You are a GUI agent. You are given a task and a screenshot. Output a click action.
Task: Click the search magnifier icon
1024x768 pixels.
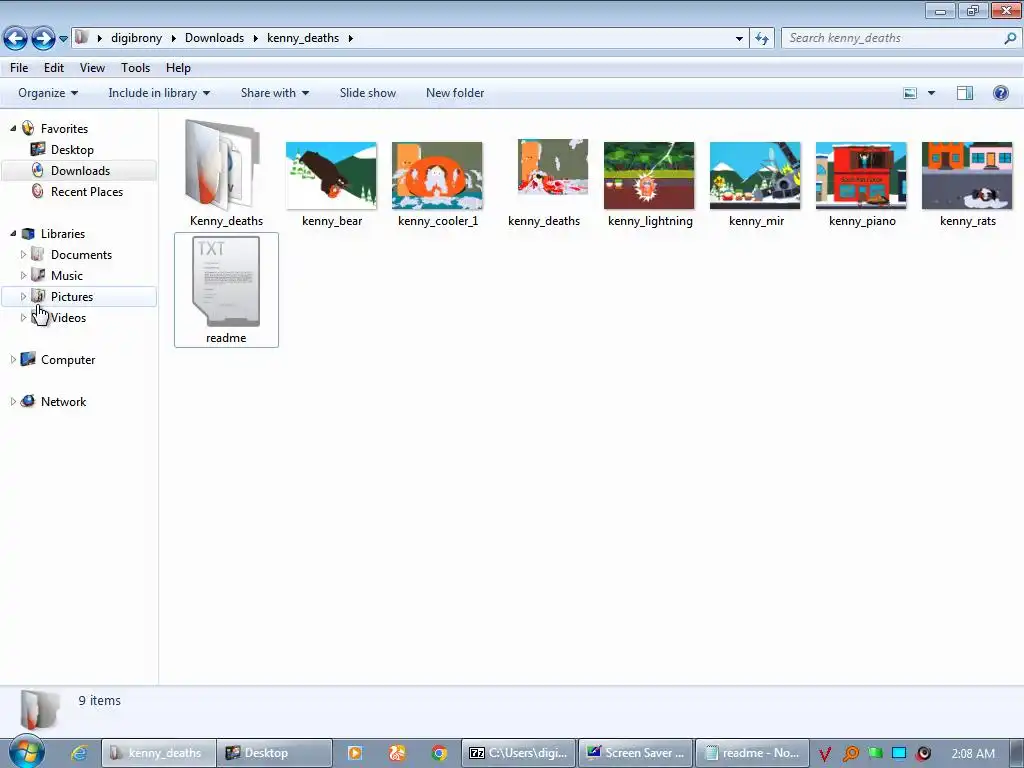tap(1010, 38)
